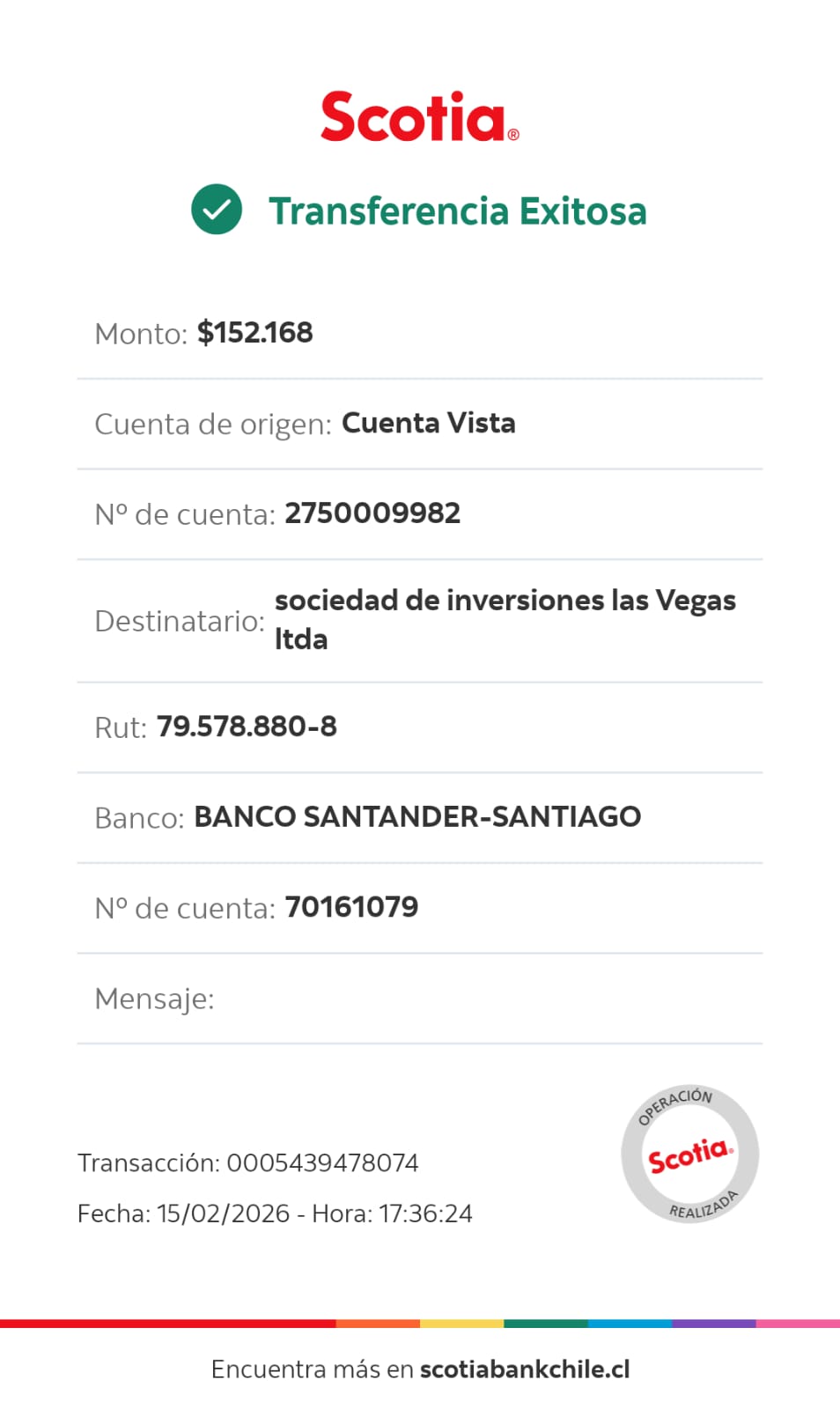Click the Monto label
840x1409 pixels.
(x=141, y=334)
